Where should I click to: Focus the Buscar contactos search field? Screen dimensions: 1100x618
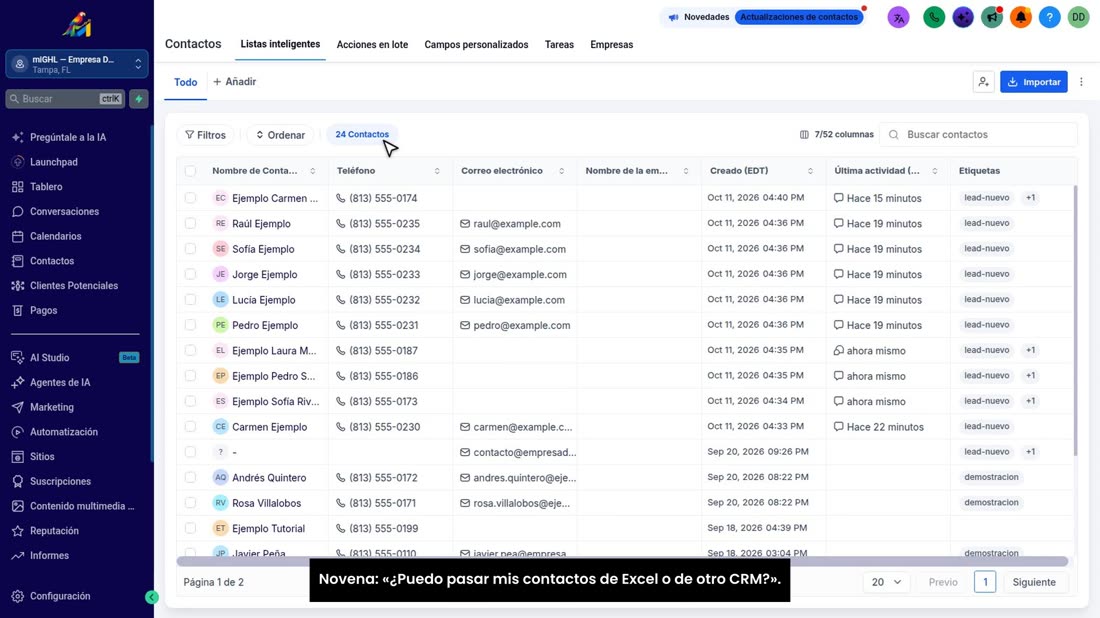click(x=978, y=135)
